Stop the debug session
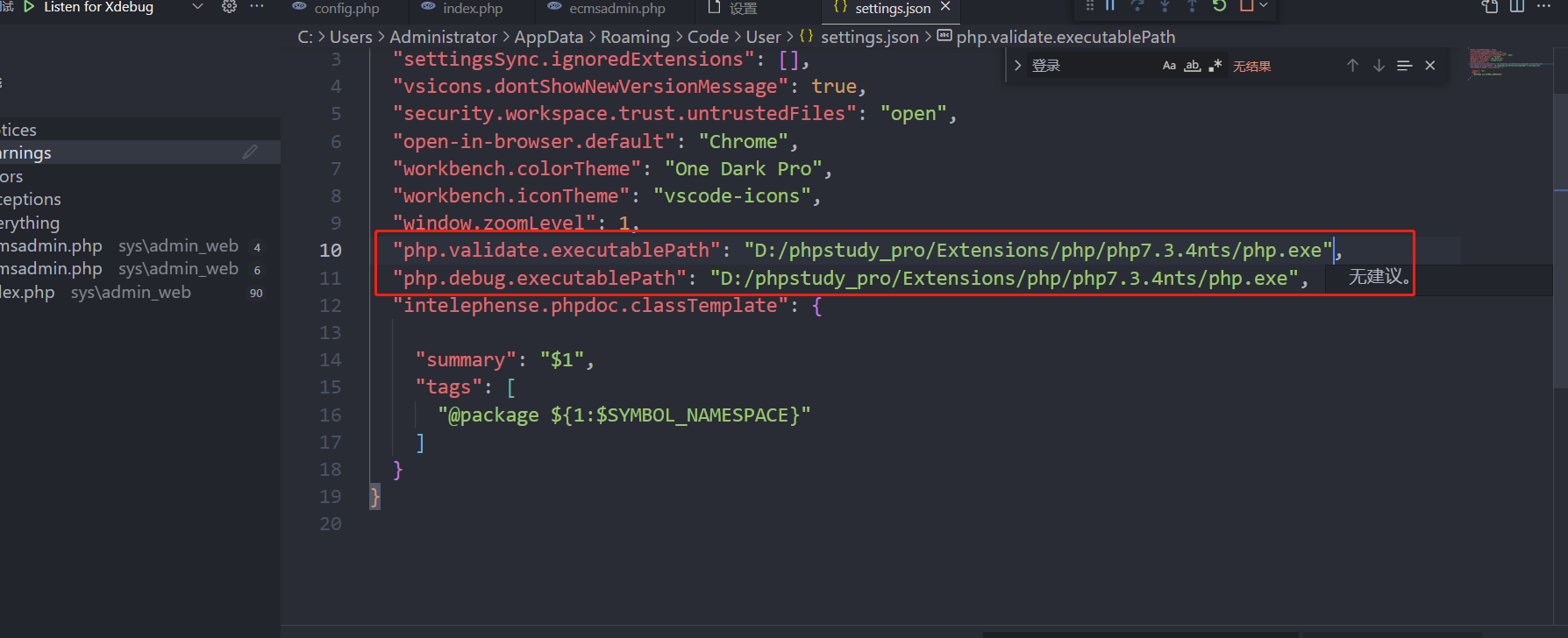 coord(1246,6)
